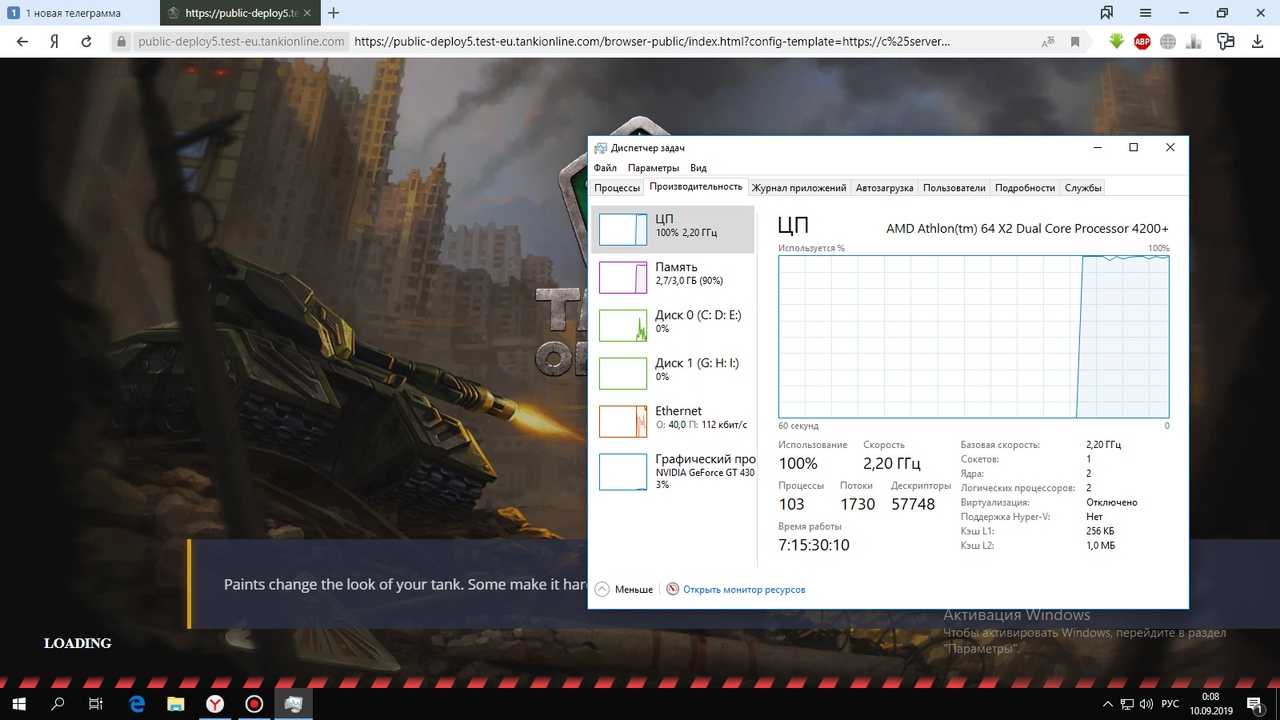
Task: Launch Microsoft Edge from the taskbar
Action: click(x=137, y=704)
